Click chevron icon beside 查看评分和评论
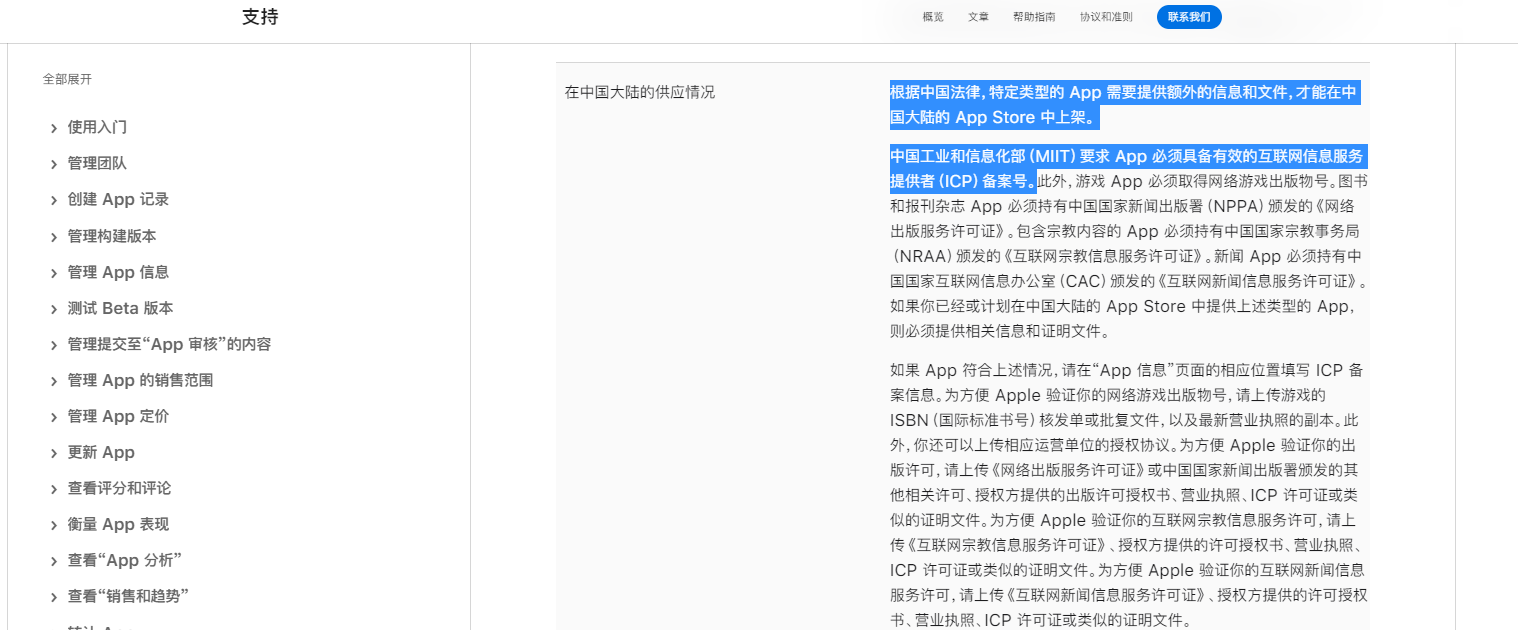 [54, 489]
